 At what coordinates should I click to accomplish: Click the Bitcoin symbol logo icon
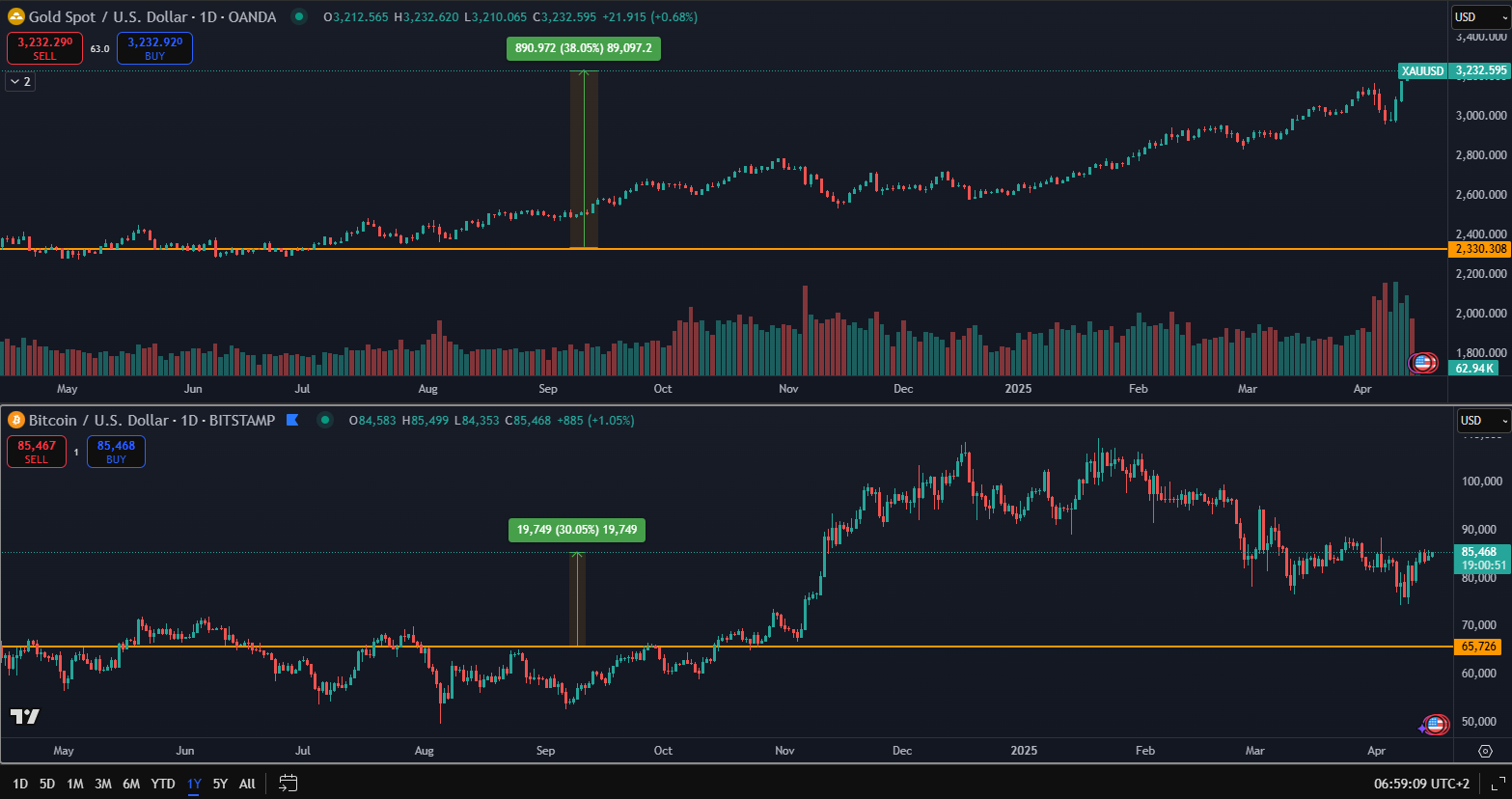(16, 420)
